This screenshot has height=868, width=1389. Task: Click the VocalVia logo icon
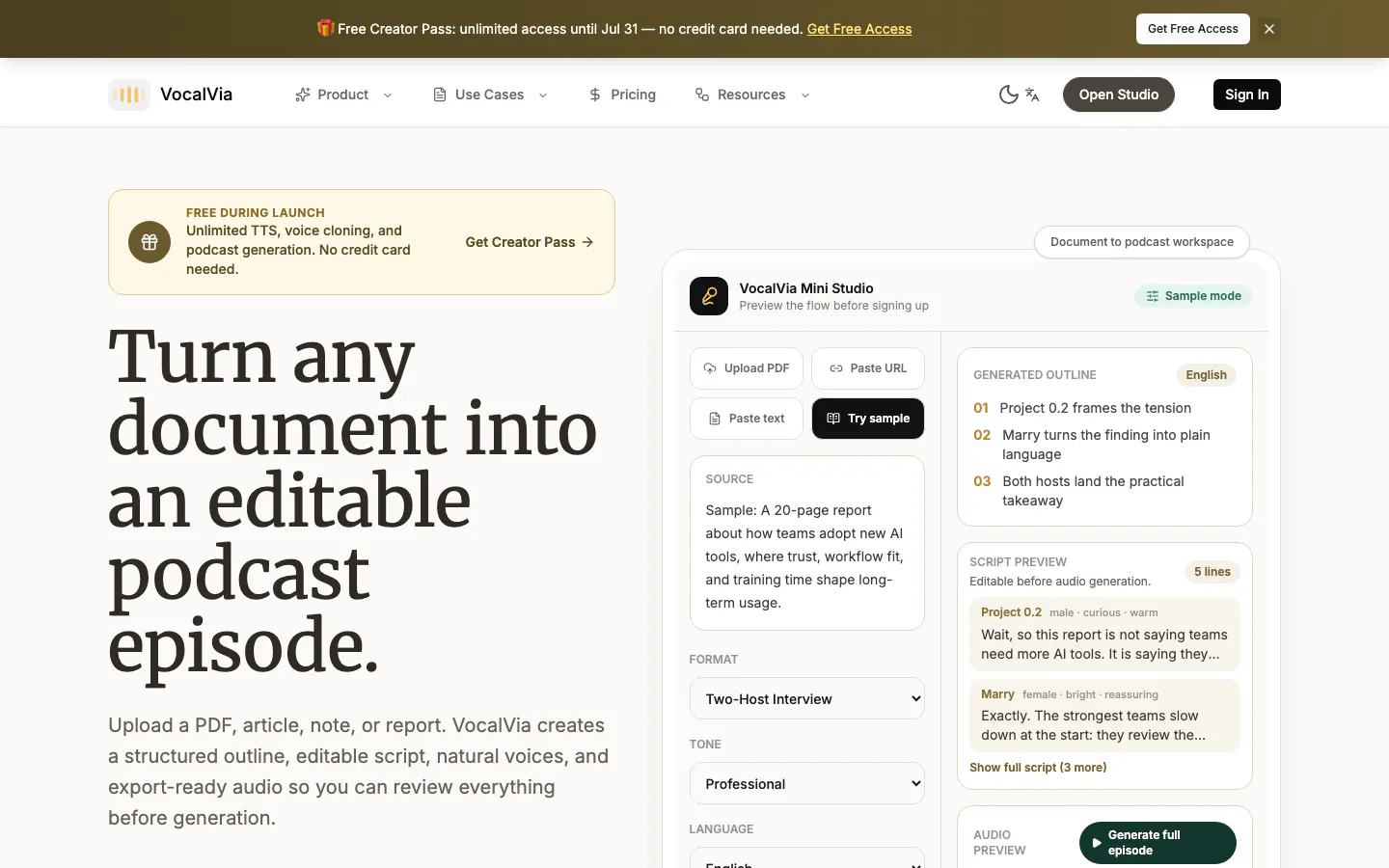129,95
